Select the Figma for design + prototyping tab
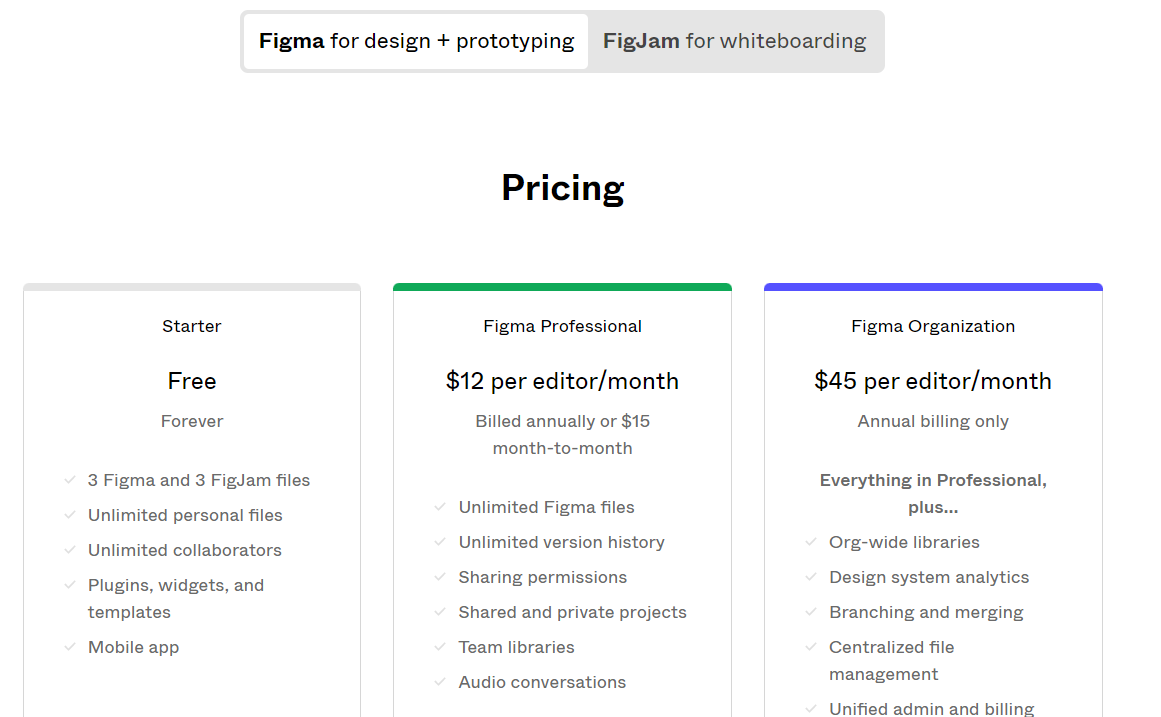The width and height of the screenshot is (1161, 717). coord(414,41)
